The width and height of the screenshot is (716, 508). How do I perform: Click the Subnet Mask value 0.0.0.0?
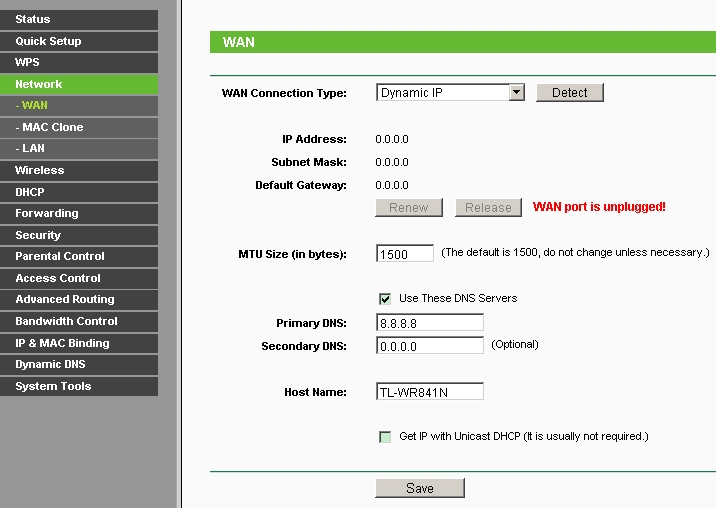pyautogui.click(x=392, y=162)
